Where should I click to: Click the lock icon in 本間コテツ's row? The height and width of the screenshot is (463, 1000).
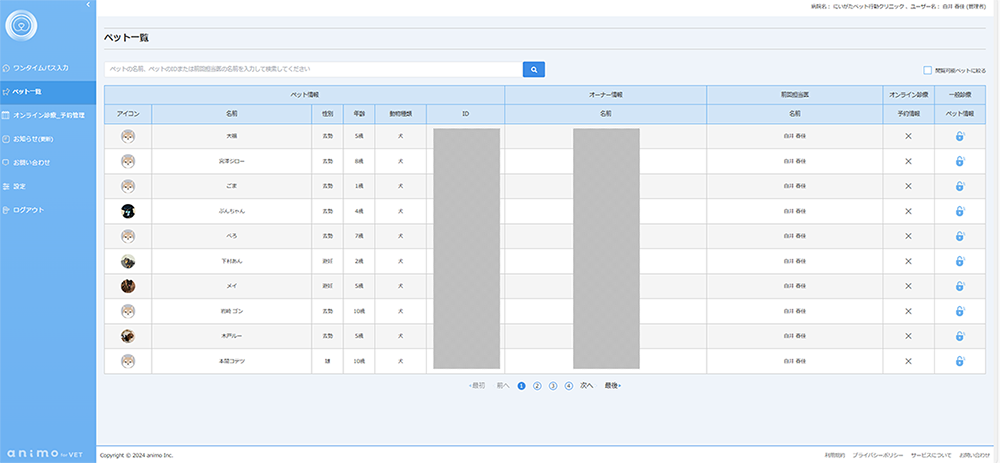coord(959,361)
